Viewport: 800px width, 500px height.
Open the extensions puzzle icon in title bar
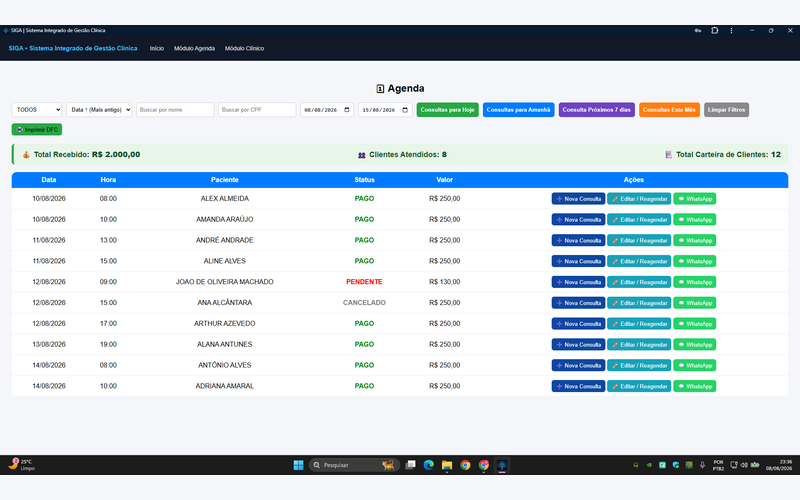click(x=715, y=31)
